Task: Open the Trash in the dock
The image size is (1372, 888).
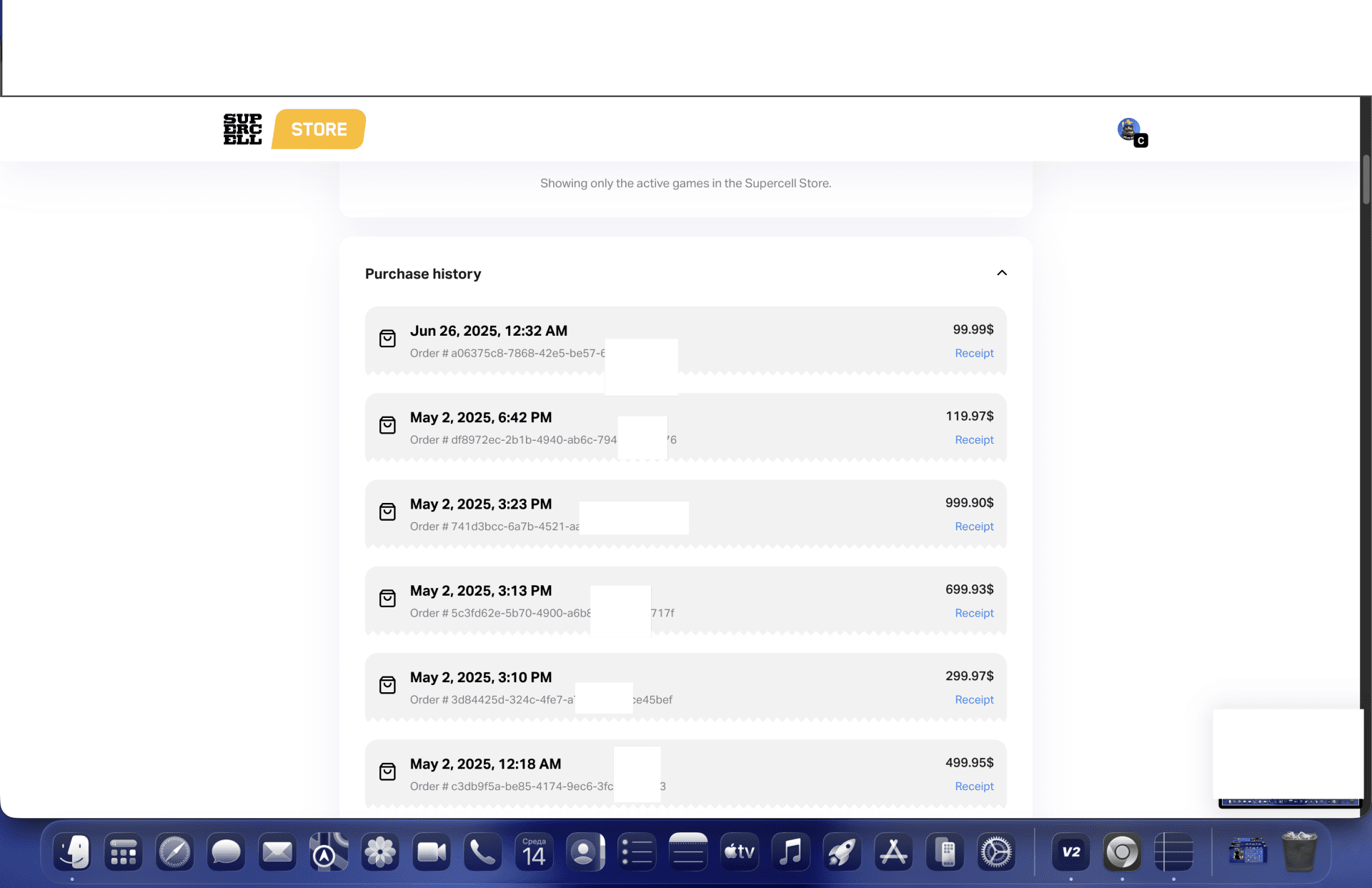Action: tap(1299, 852)
